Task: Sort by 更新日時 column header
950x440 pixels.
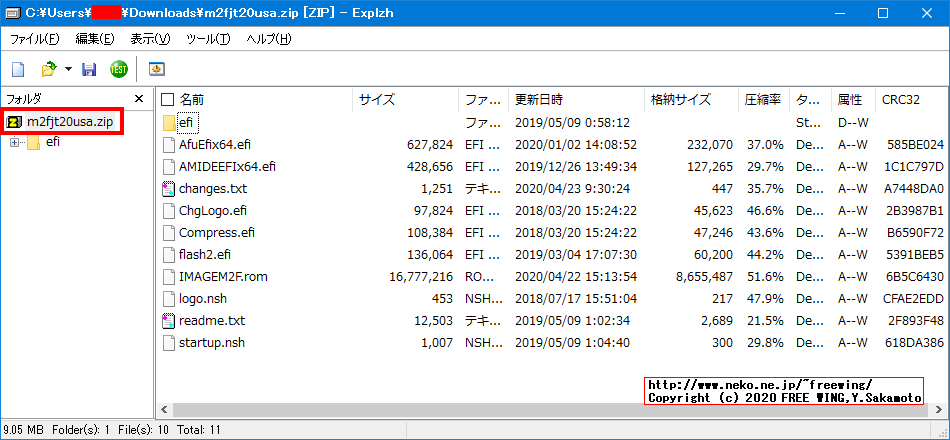Action: [539, 99]
